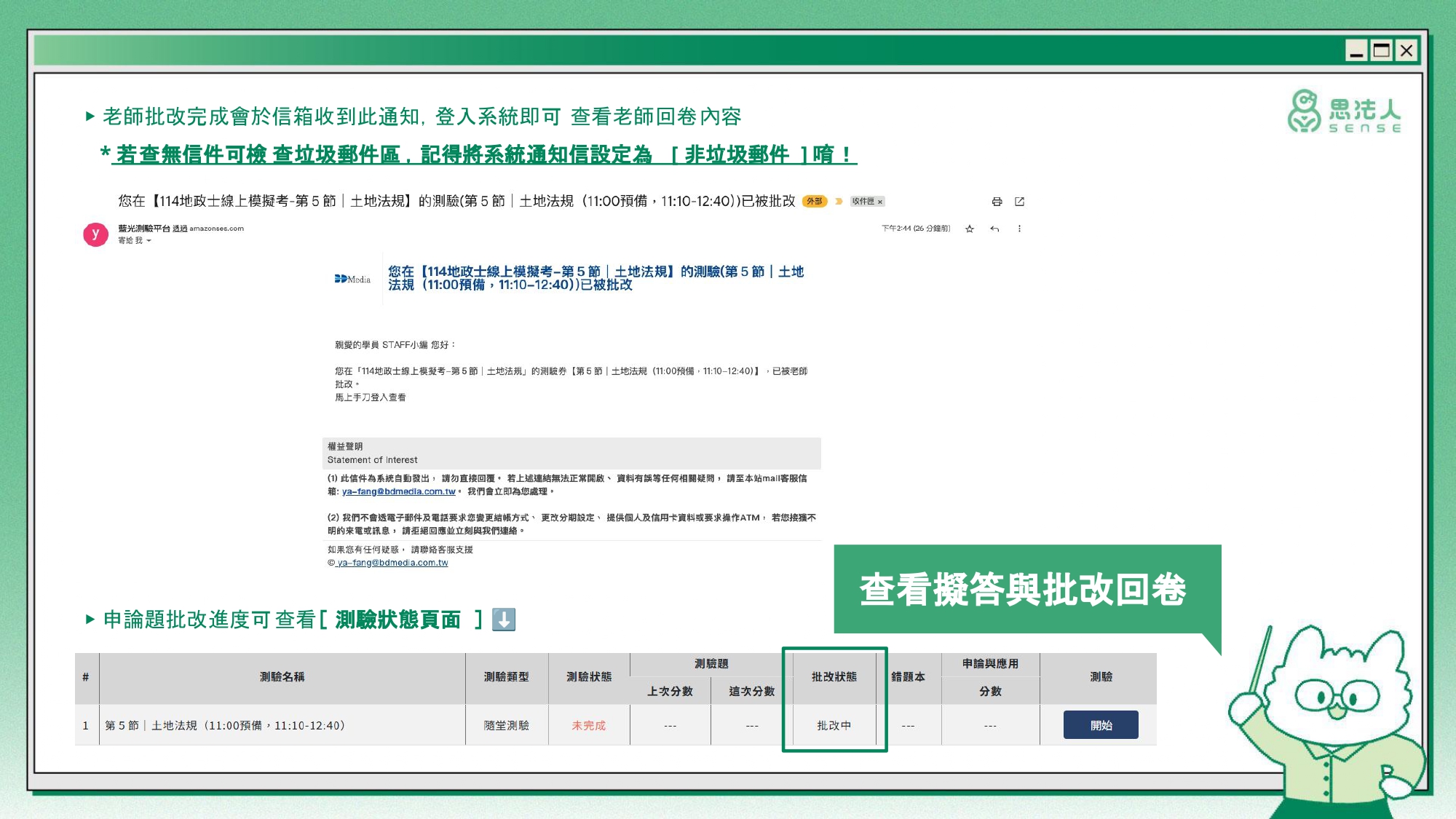Click the reply arrow icon
The height and width of the screenshot is (819, 1456).
[x=994, y=229]
